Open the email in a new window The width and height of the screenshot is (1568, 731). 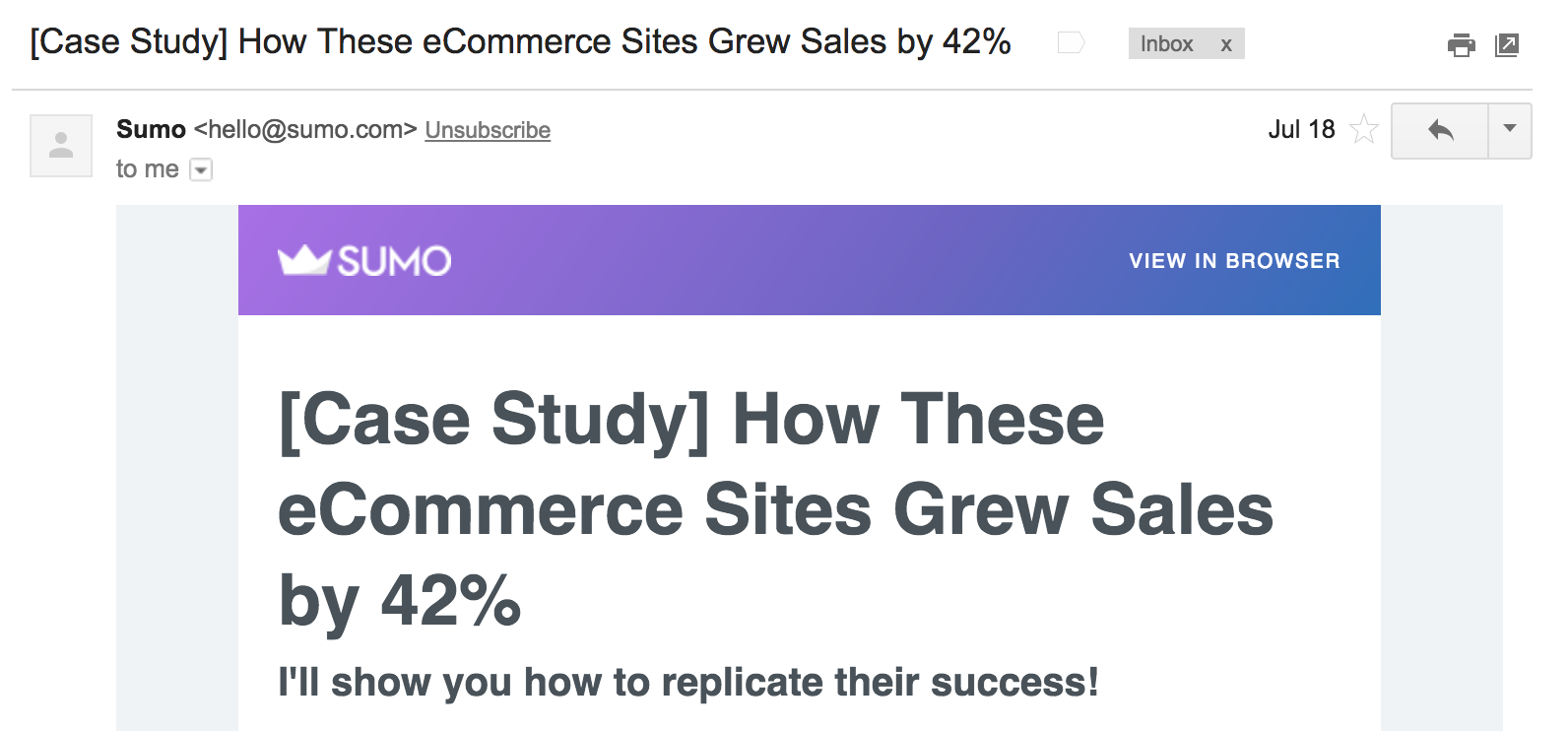coord(1507,44)
